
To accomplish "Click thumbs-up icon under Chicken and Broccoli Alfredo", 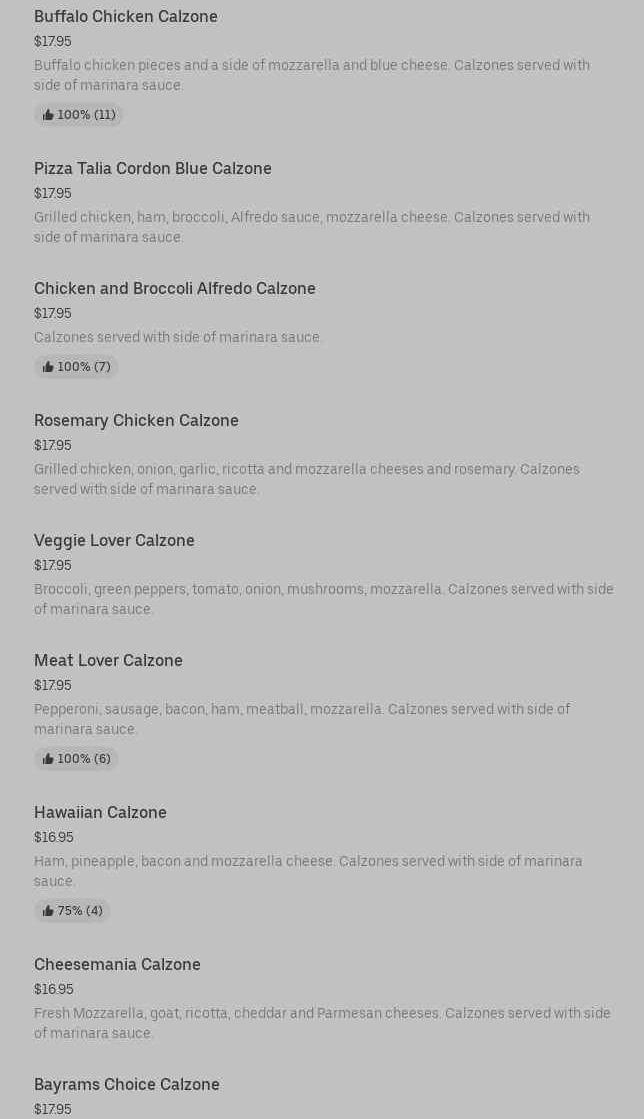I will tap(48, 367).
